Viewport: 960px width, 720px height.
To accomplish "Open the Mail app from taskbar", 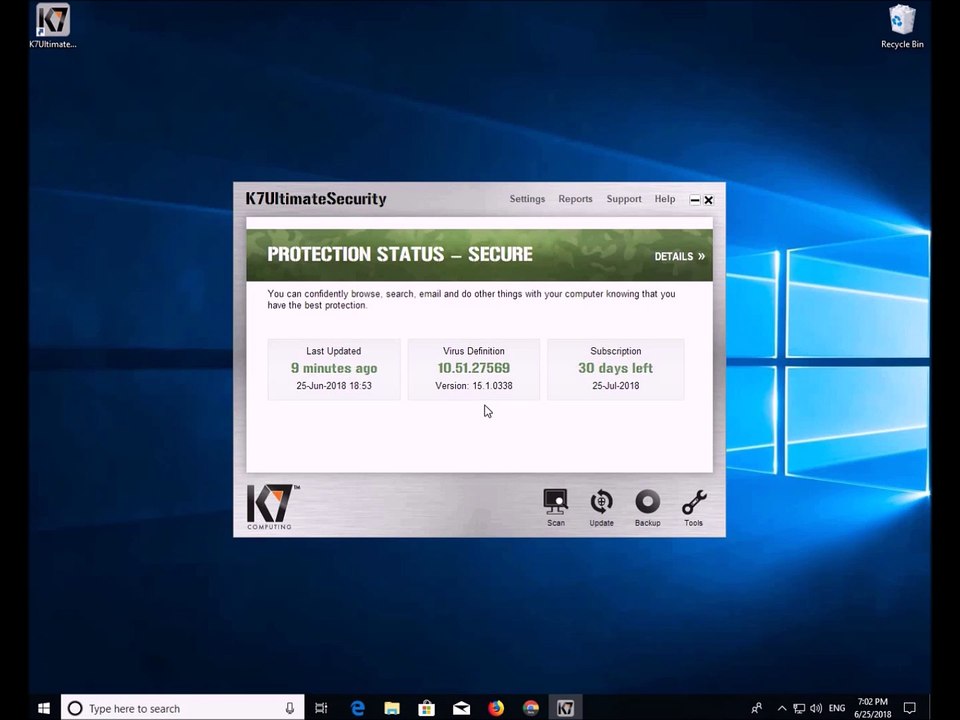I will (x=461, y=708).
